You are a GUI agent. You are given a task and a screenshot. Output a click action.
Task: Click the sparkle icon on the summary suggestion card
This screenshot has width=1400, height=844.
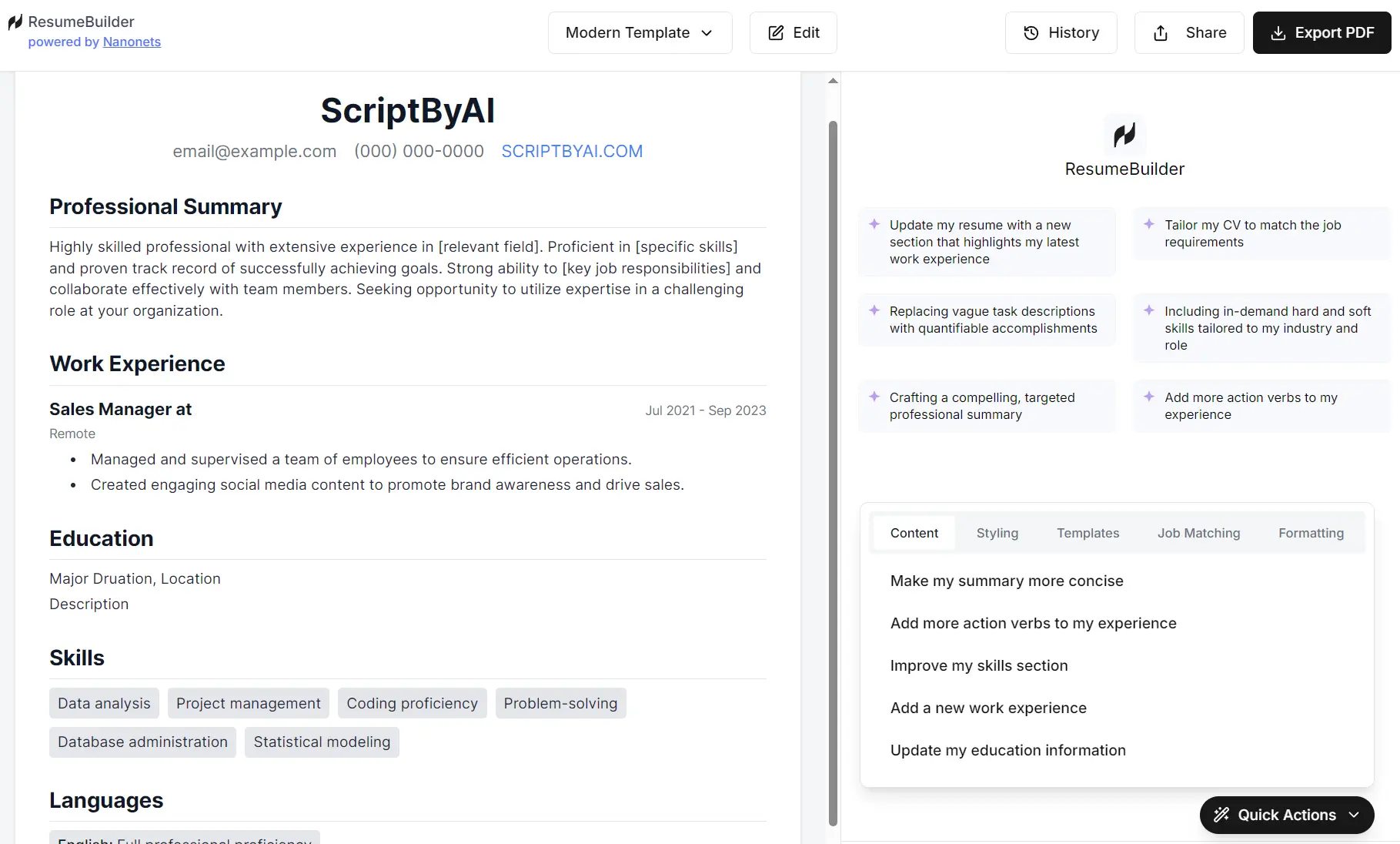[x=874, y=397]
